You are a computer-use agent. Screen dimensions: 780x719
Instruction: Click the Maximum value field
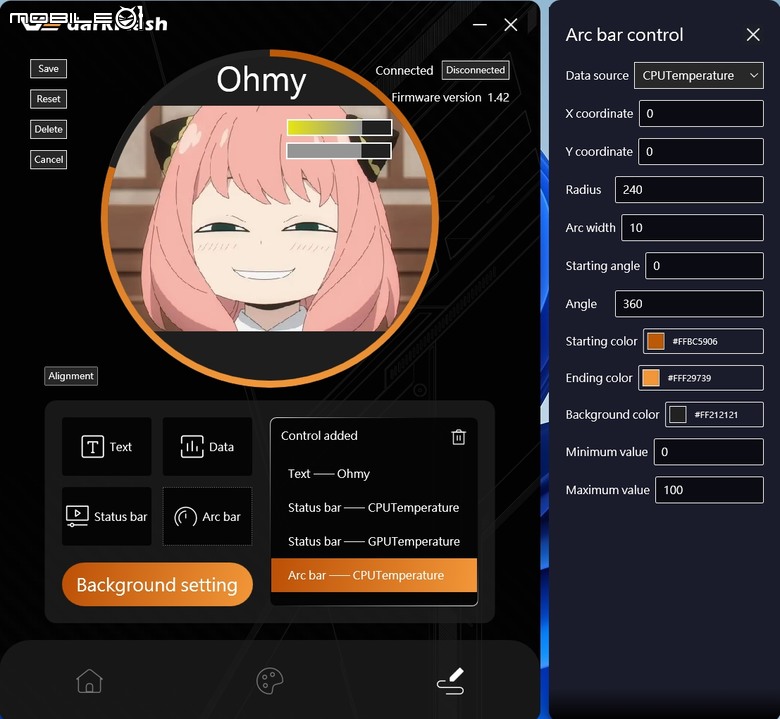click(x=709, y=490)
